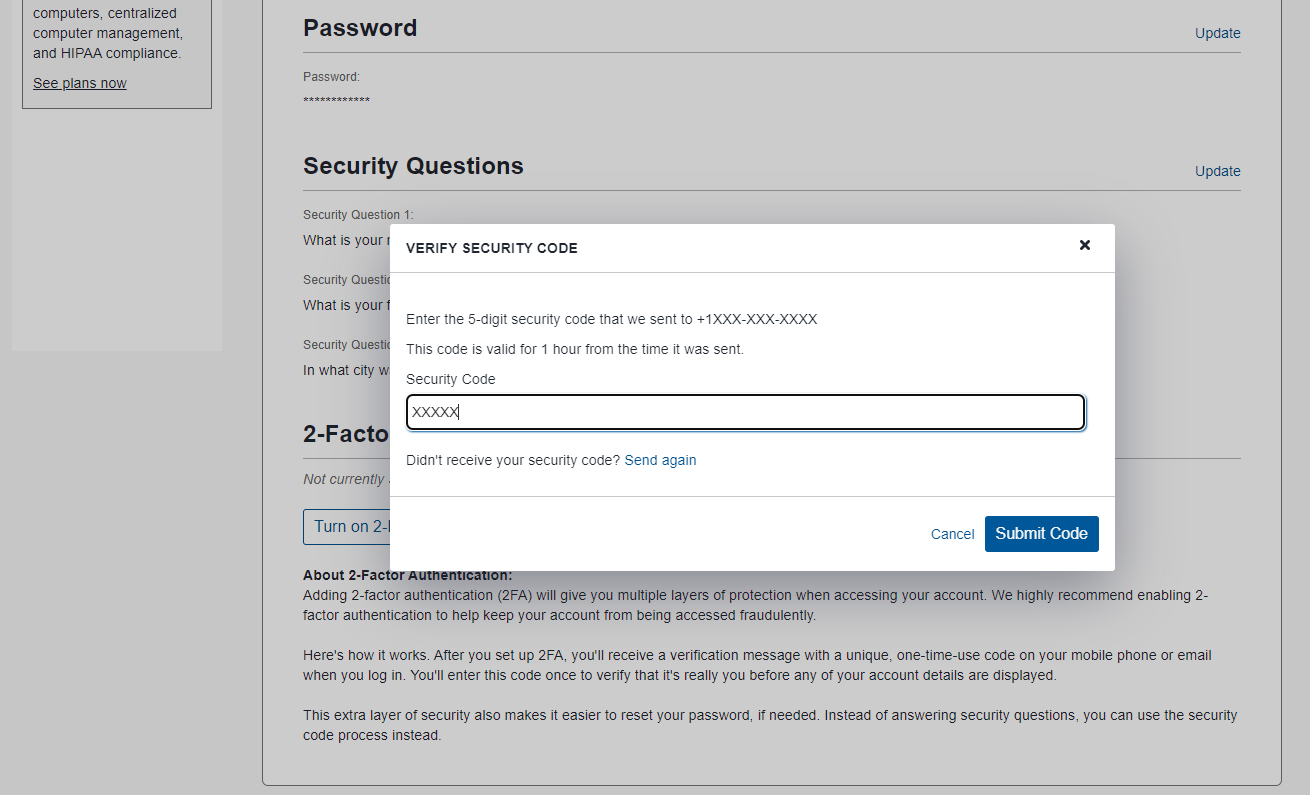This screenshot has height=795, width=1310.
Task: Click the Verify Security Code dialog title
Action: coord(491,248)
